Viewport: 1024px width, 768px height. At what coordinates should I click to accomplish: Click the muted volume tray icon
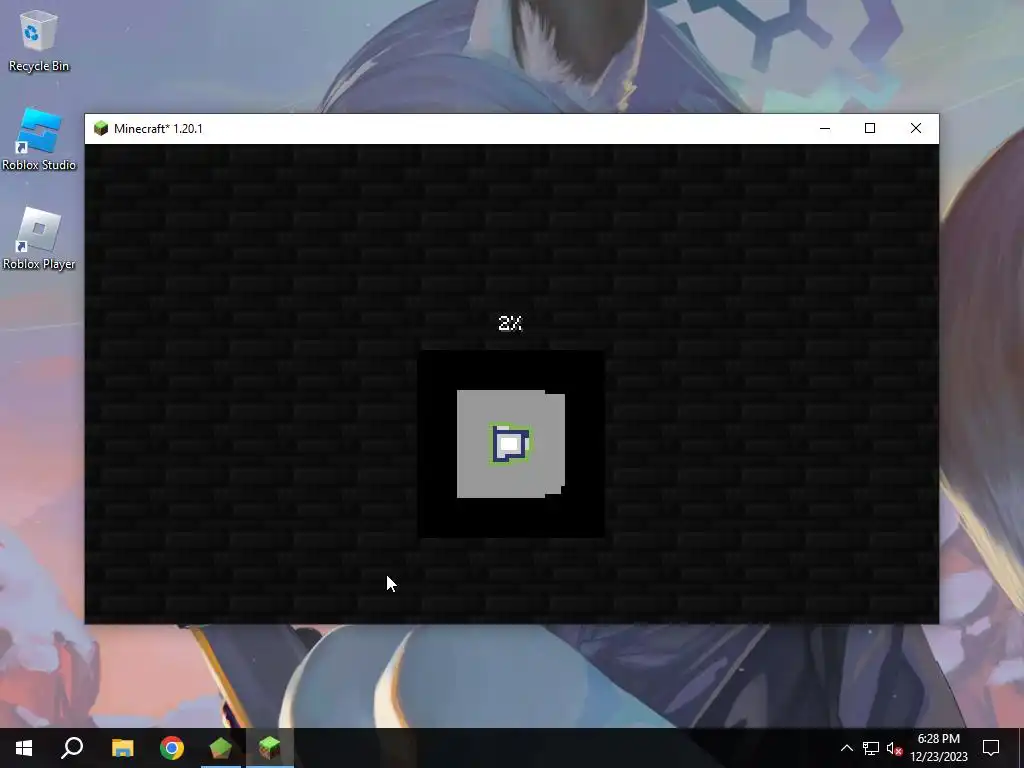tap(894, 748)
